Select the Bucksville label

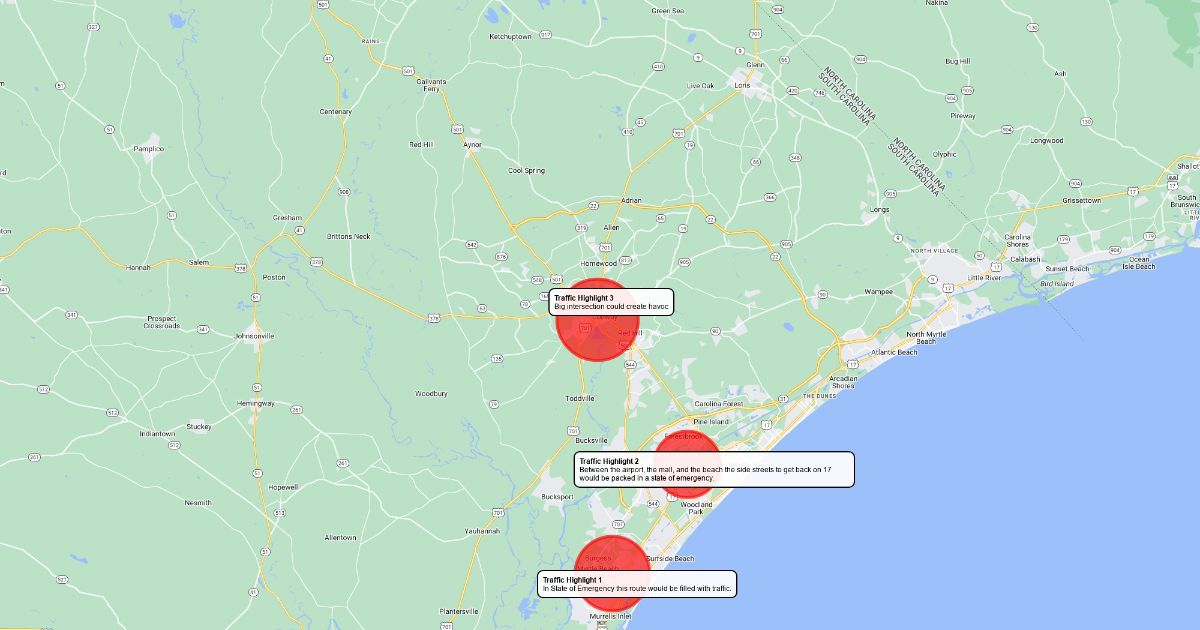(x=592, y=440)
